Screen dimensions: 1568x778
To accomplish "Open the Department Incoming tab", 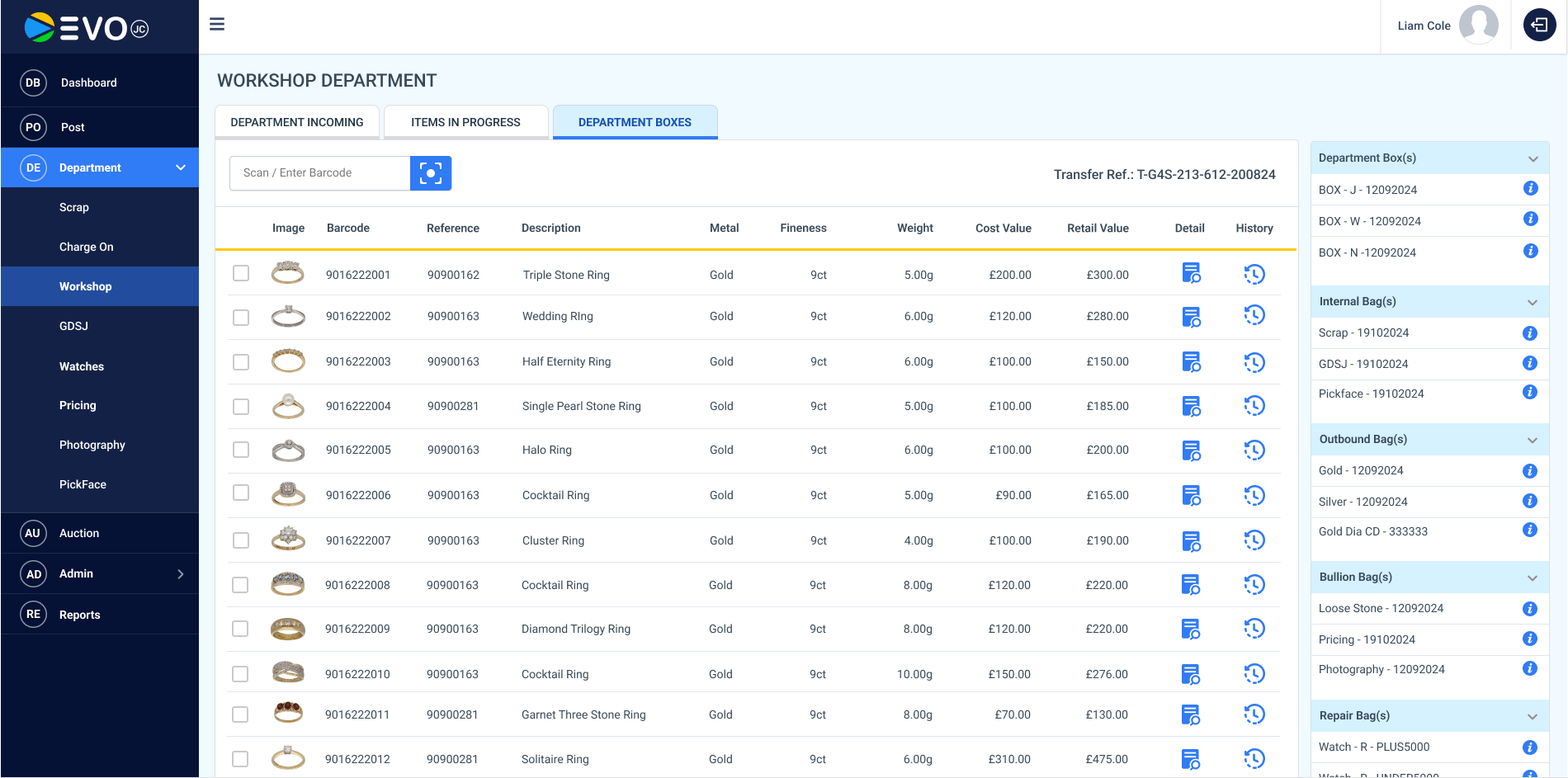I will pyautogui.click(x=297, y=122).
